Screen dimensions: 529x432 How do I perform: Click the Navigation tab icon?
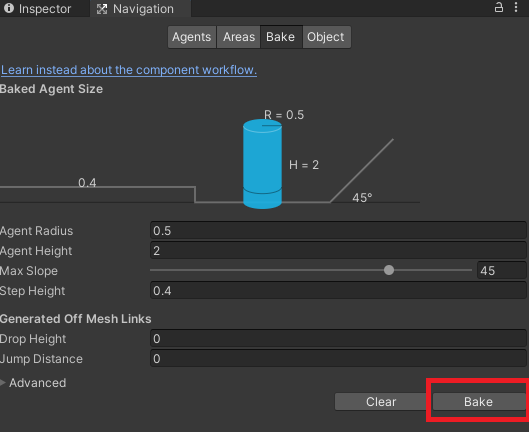point(102,9)
